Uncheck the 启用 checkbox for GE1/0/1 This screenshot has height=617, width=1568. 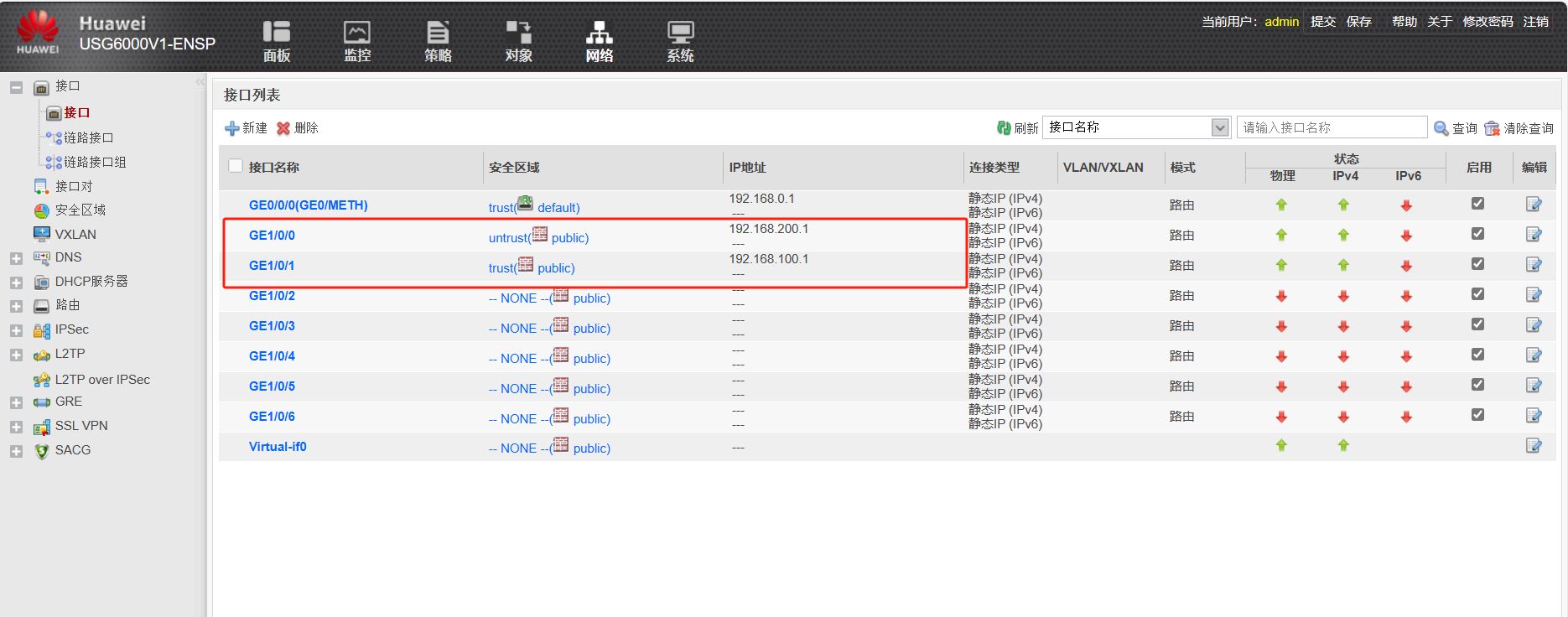click(1477, 264)
